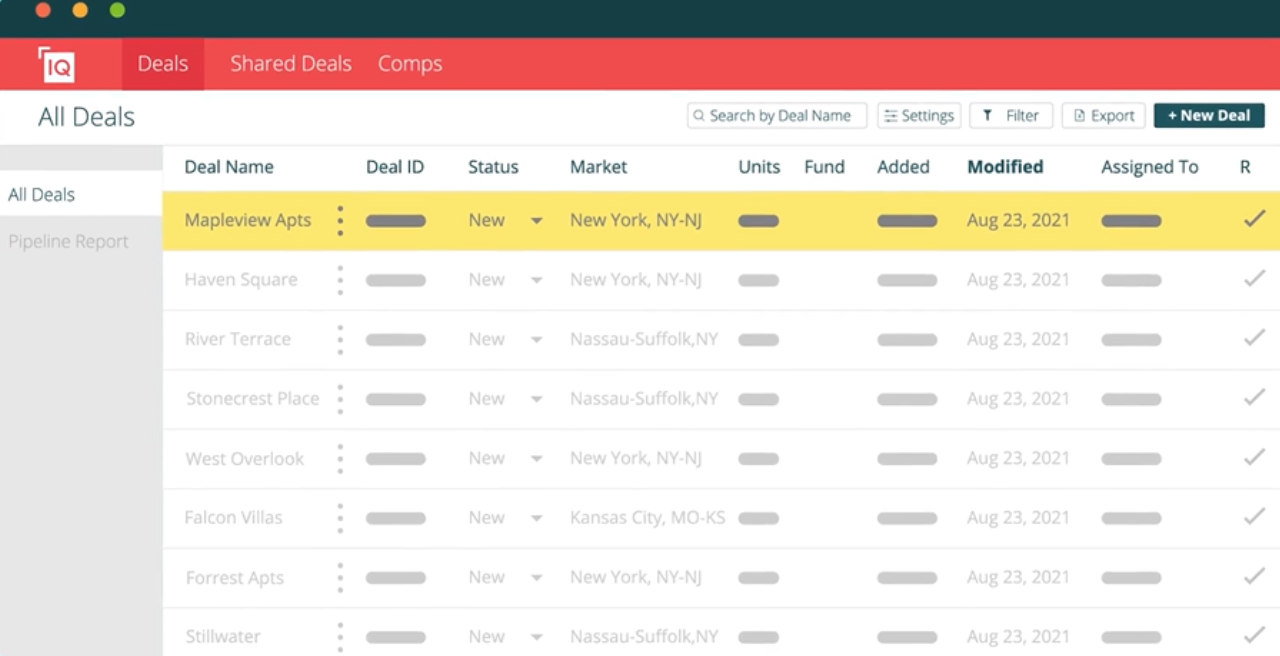The height and width of the screenshot is (656, 1280).
Task: Select All Deals in the sidebar
Action: pos(81,194)
